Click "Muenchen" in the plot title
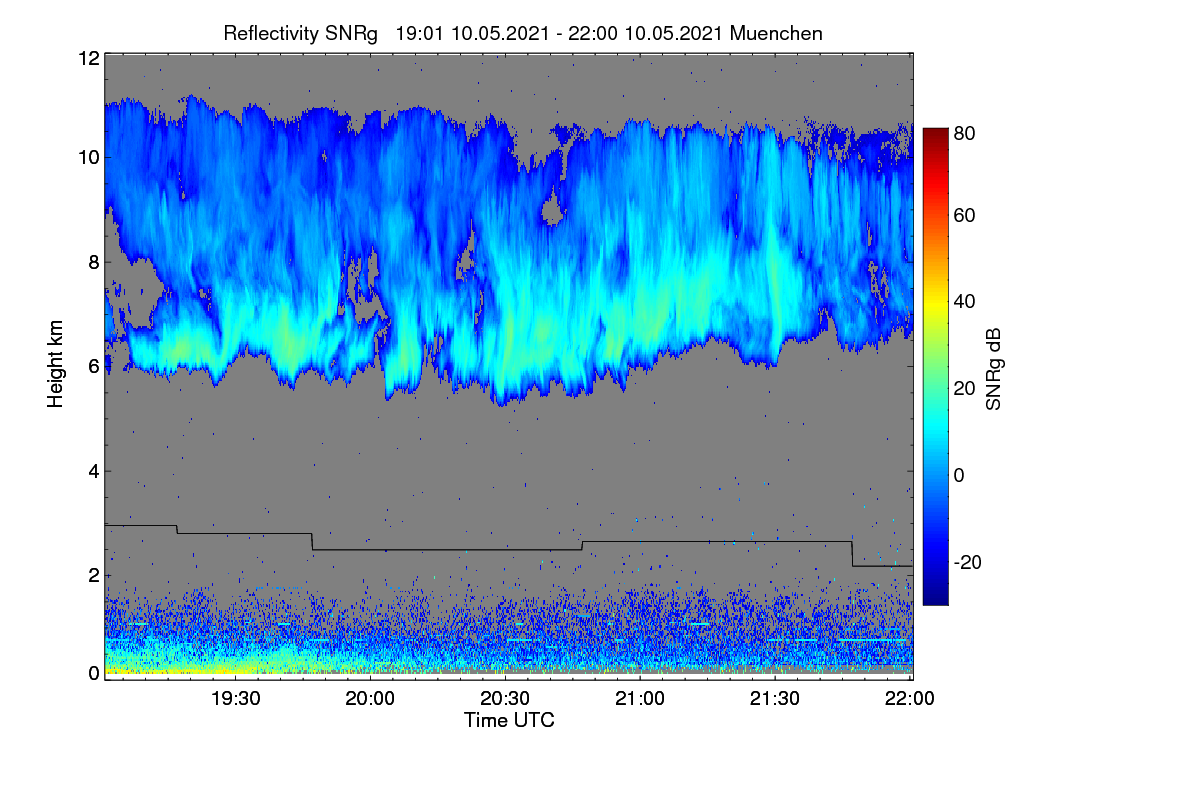Image resolution: width=1200 pixels, height=800 pixels. [777, 33]
